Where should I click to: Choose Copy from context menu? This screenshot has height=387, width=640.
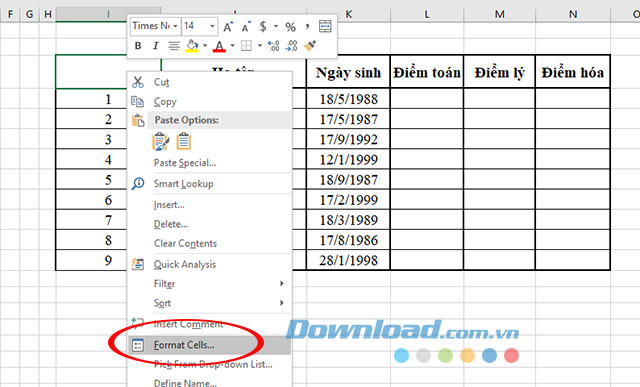point(210,101)
